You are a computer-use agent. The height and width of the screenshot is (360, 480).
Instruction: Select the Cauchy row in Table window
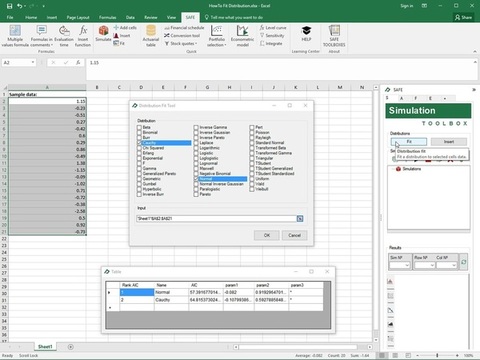pos(215,300)
